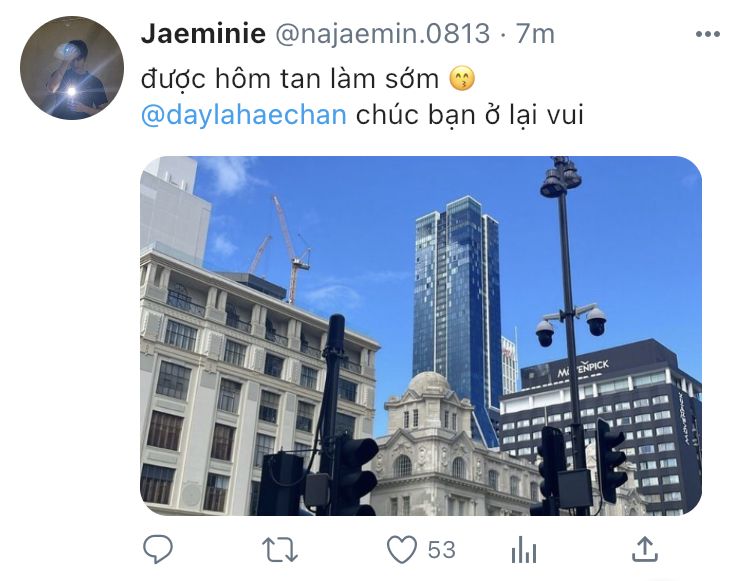750x581 pixels.
Task: Click the Mövenpick hotel sign in photo
Action: 583,369
